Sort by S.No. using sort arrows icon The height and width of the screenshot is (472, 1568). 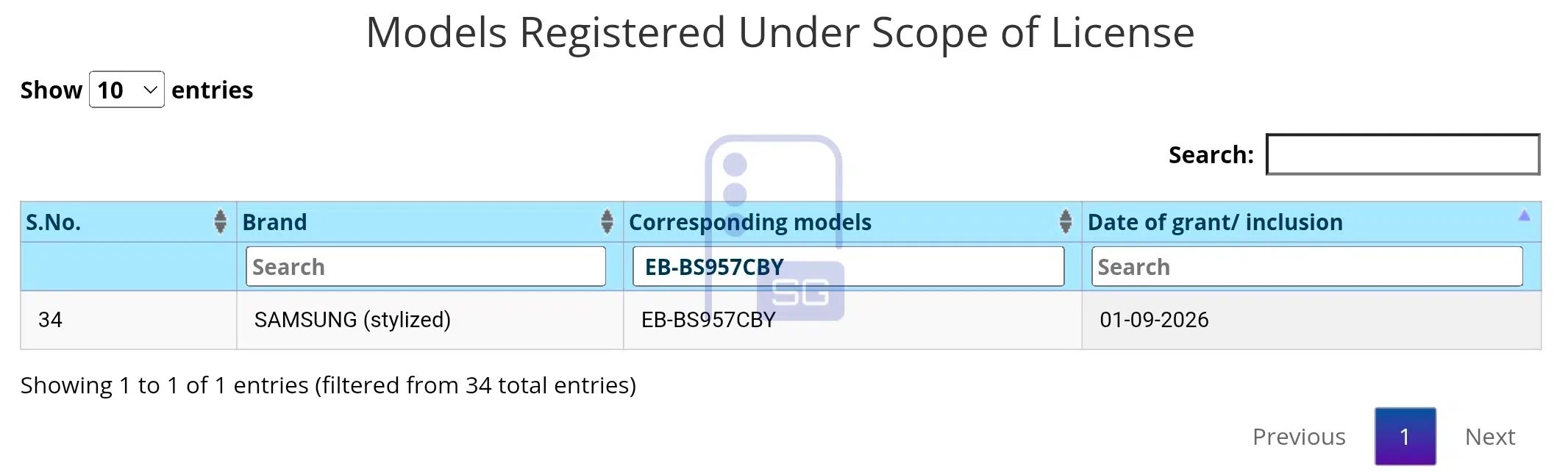point(220,221)
